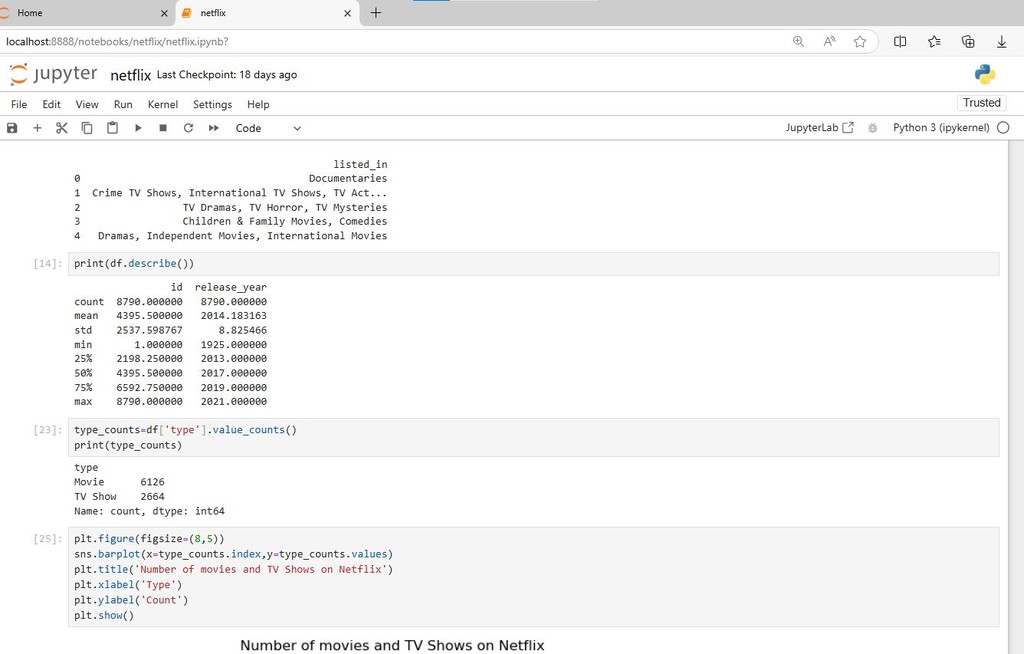Activate the Read aloud icon

(829, 41)
